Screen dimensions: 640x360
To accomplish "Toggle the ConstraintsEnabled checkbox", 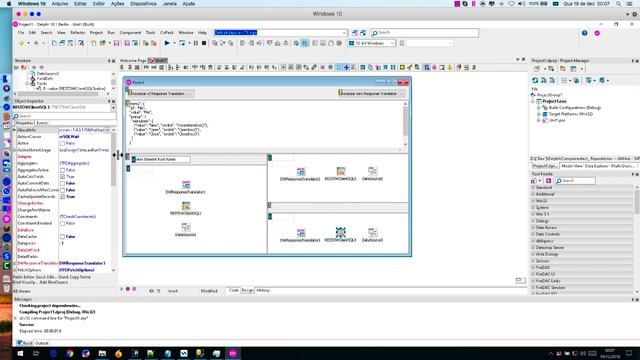I will pos(62,223).
